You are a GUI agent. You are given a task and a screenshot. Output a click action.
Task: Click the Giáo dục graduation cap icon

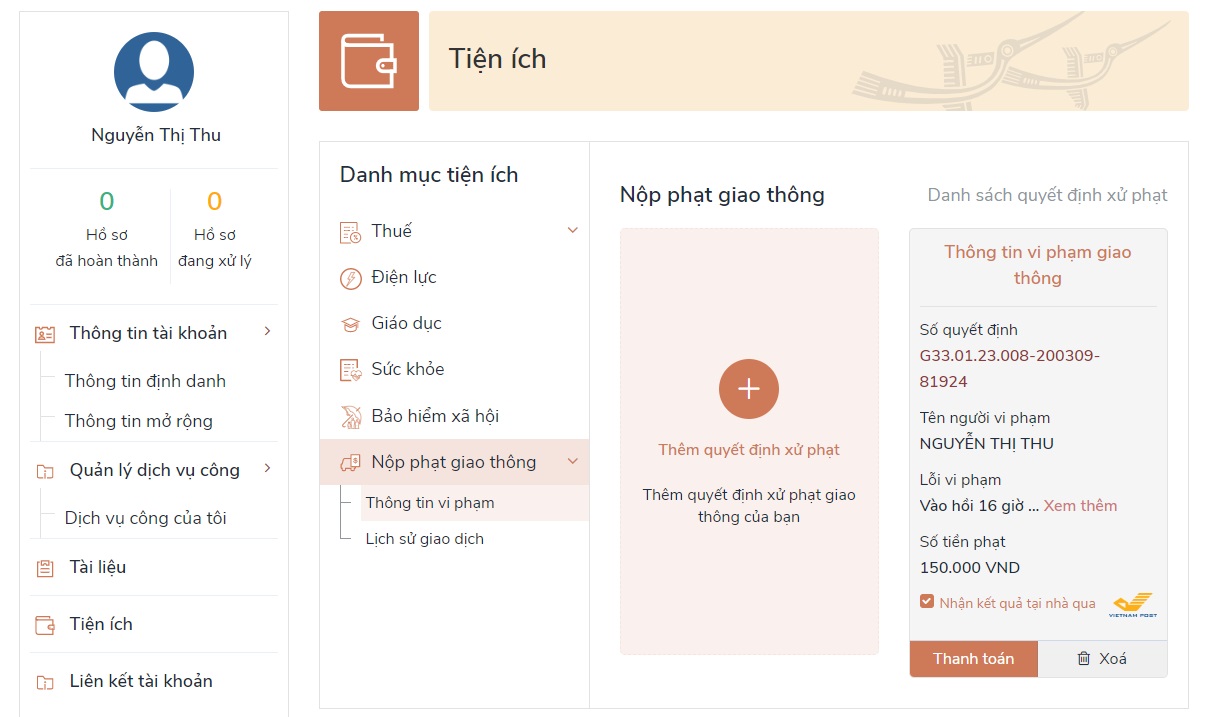pos(351,323)
